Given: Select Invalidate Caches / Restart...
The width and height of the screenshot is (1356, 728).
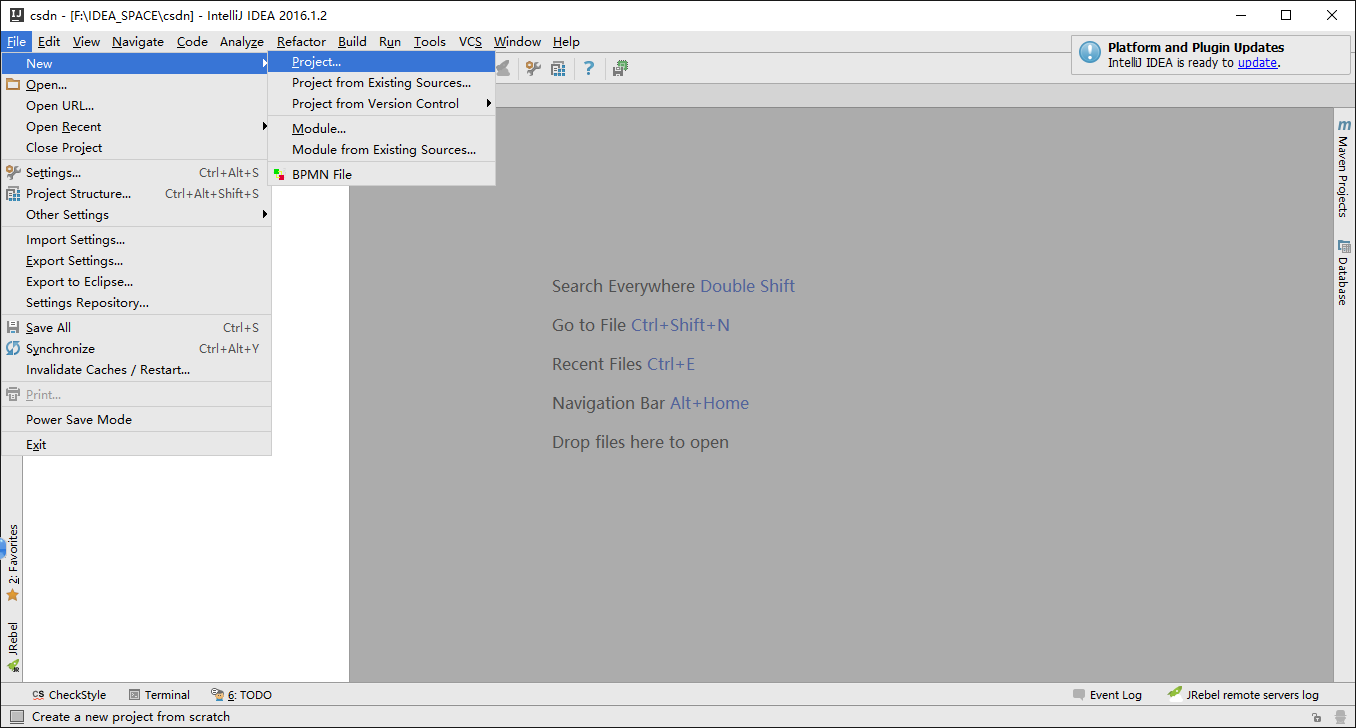Looking at the screenshot, I should click(136, 370).
